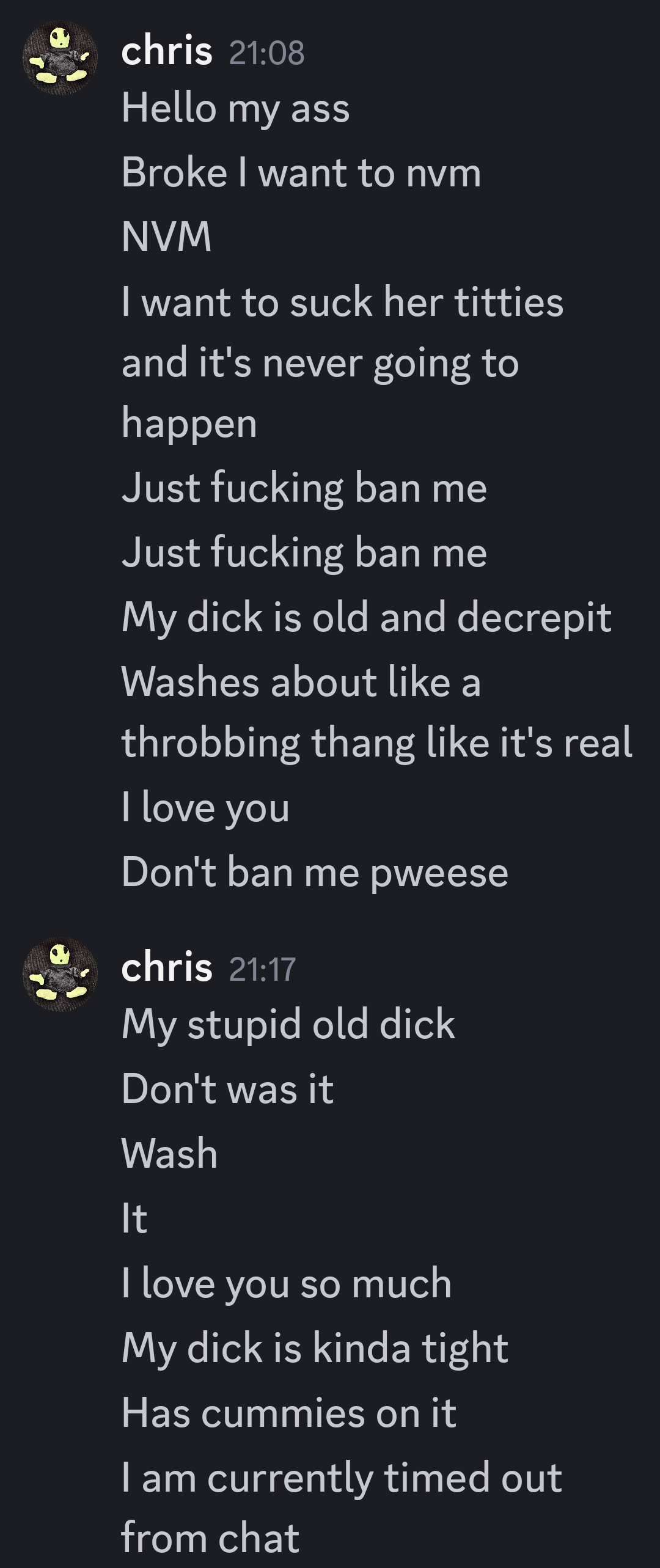Tap the single-word 'It' message
Viewport: 660px width, 1568px height.
coord(134,1218)
